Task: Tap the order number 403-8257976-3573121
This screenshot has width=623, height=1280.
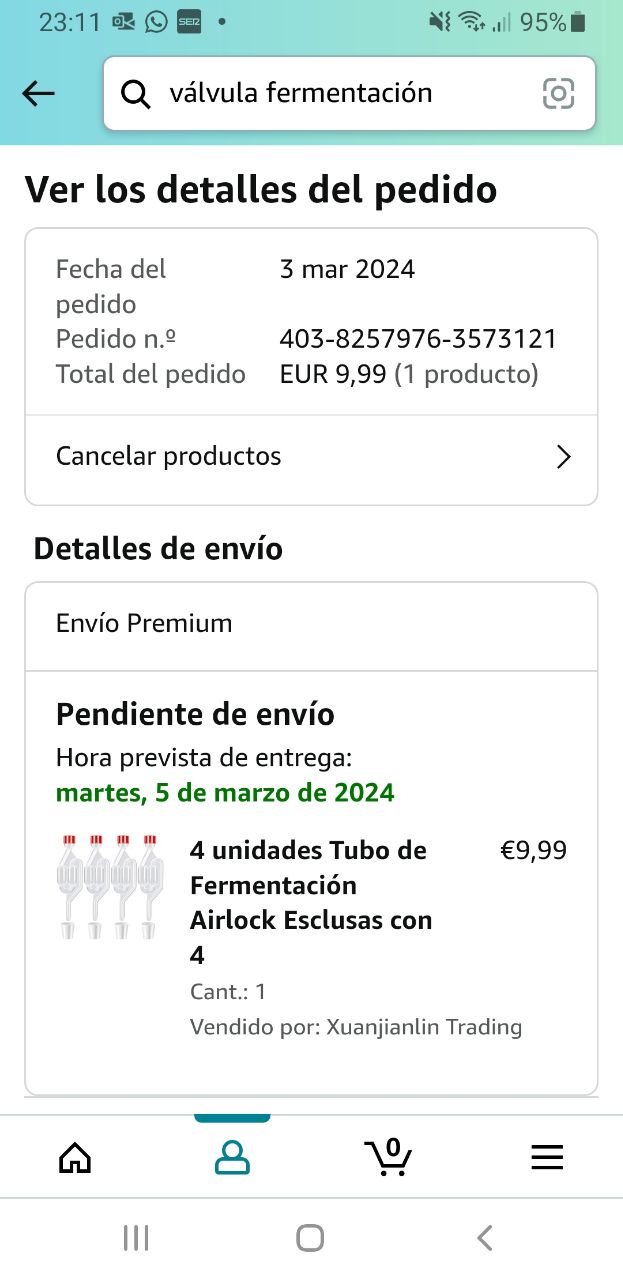Action: 418,339
